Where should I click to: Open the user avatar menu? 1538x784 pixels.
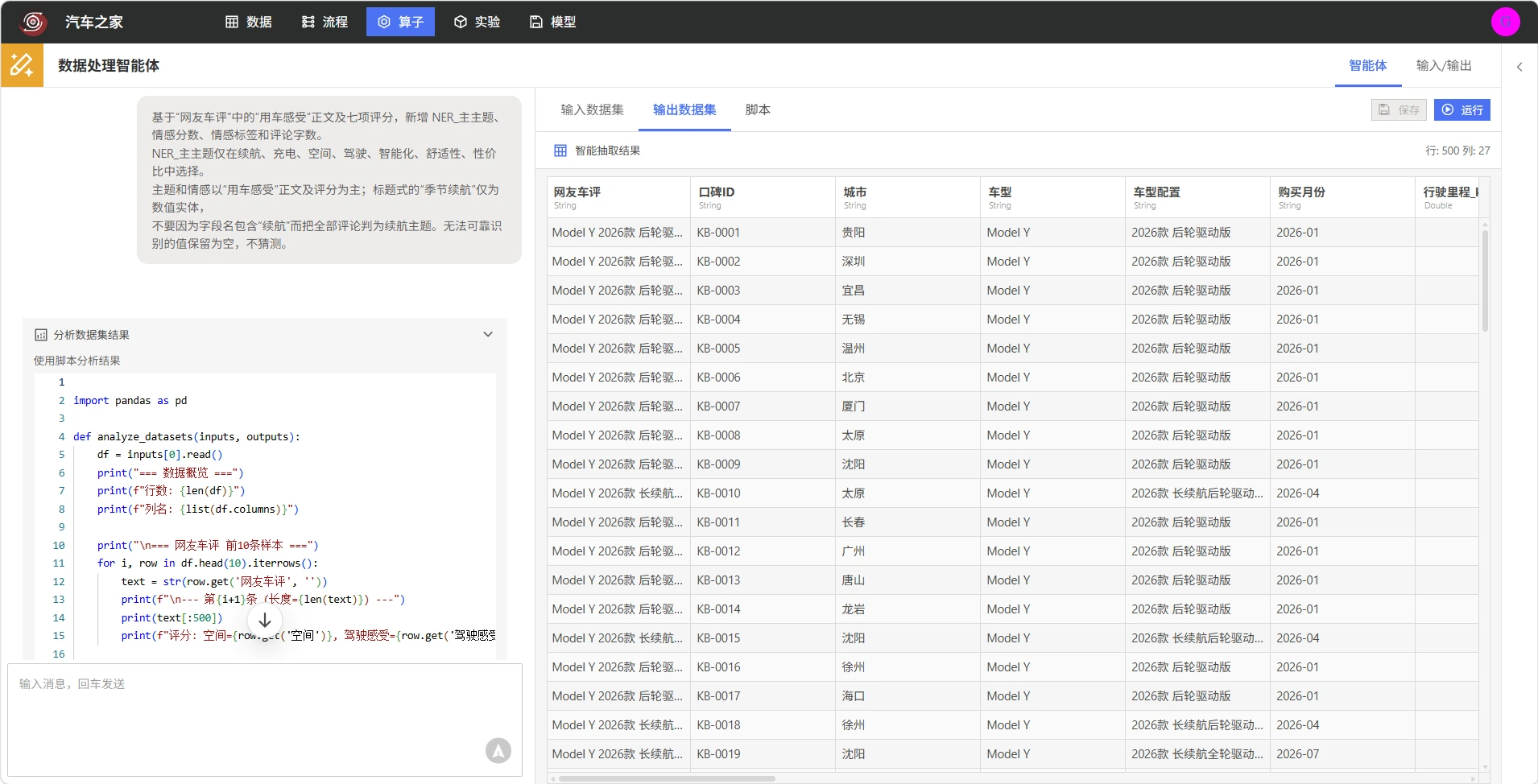click(1505, 22)
